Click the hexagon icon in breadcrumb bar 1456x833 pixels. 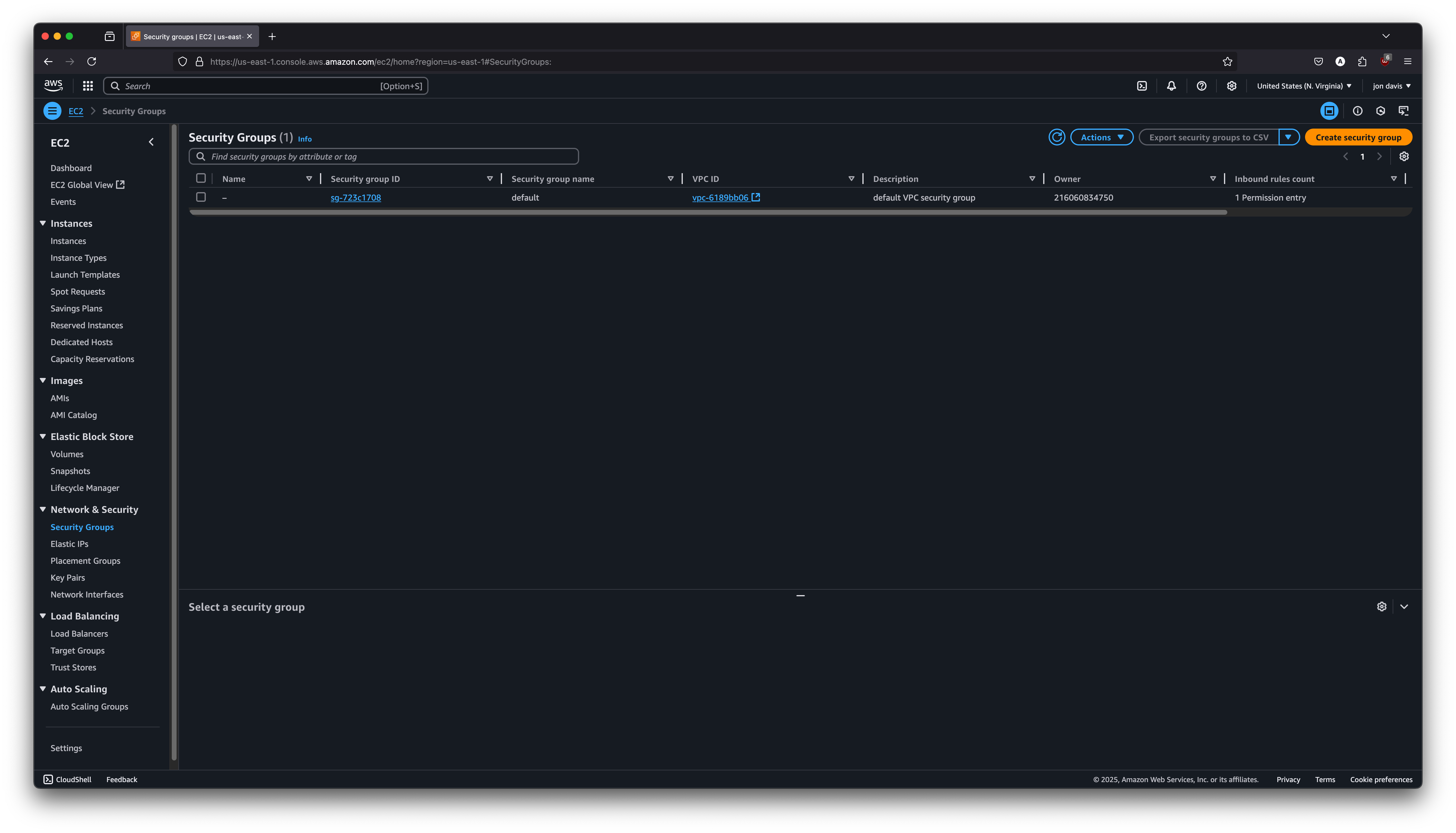1380,111
